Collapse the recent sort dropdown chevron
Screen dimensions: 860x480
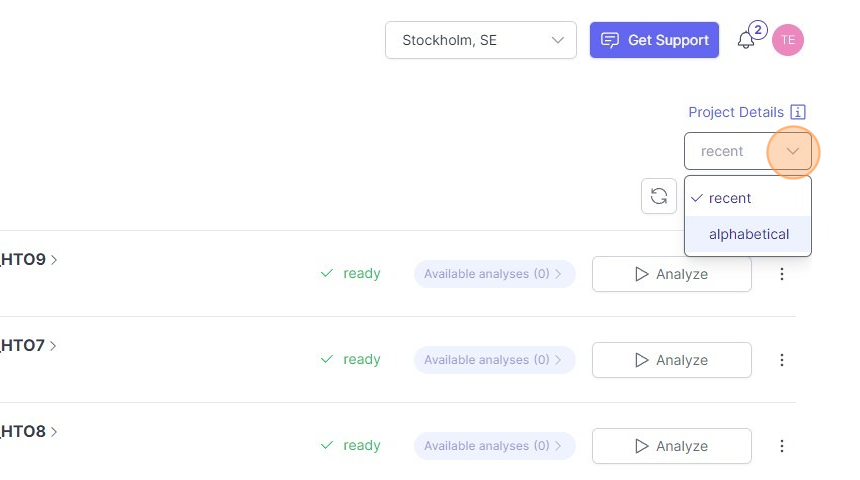coord(793,152)
